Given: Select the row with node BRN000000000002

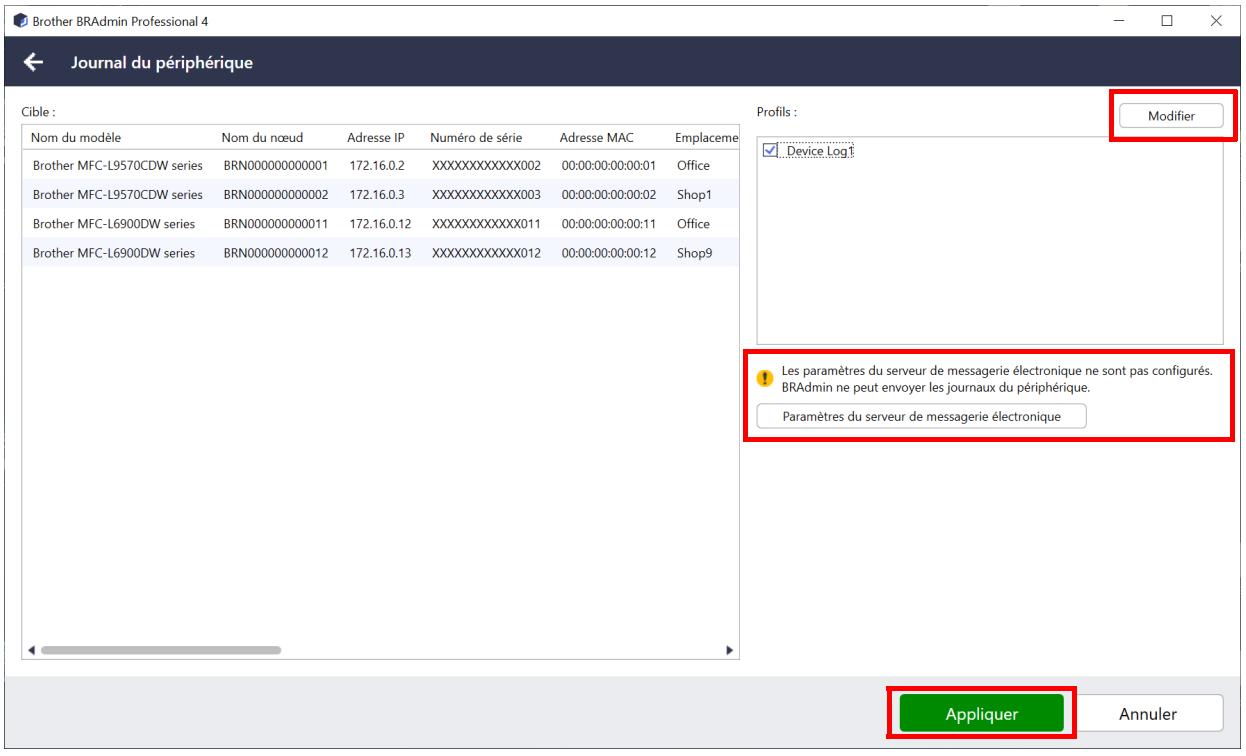Looking at the screenshot, I should 381,195.
